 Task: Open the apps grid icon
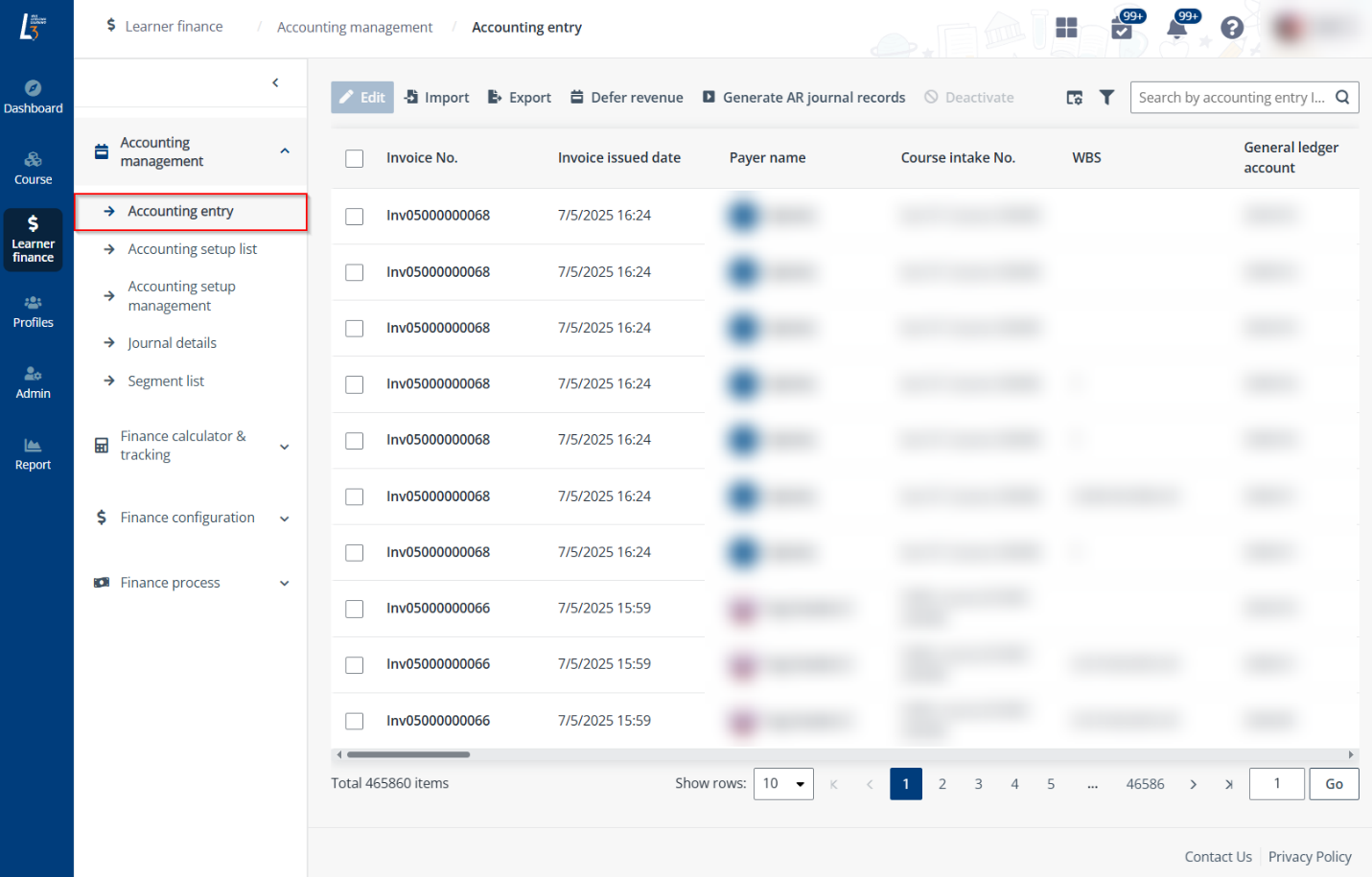(x=1066, y=28)
